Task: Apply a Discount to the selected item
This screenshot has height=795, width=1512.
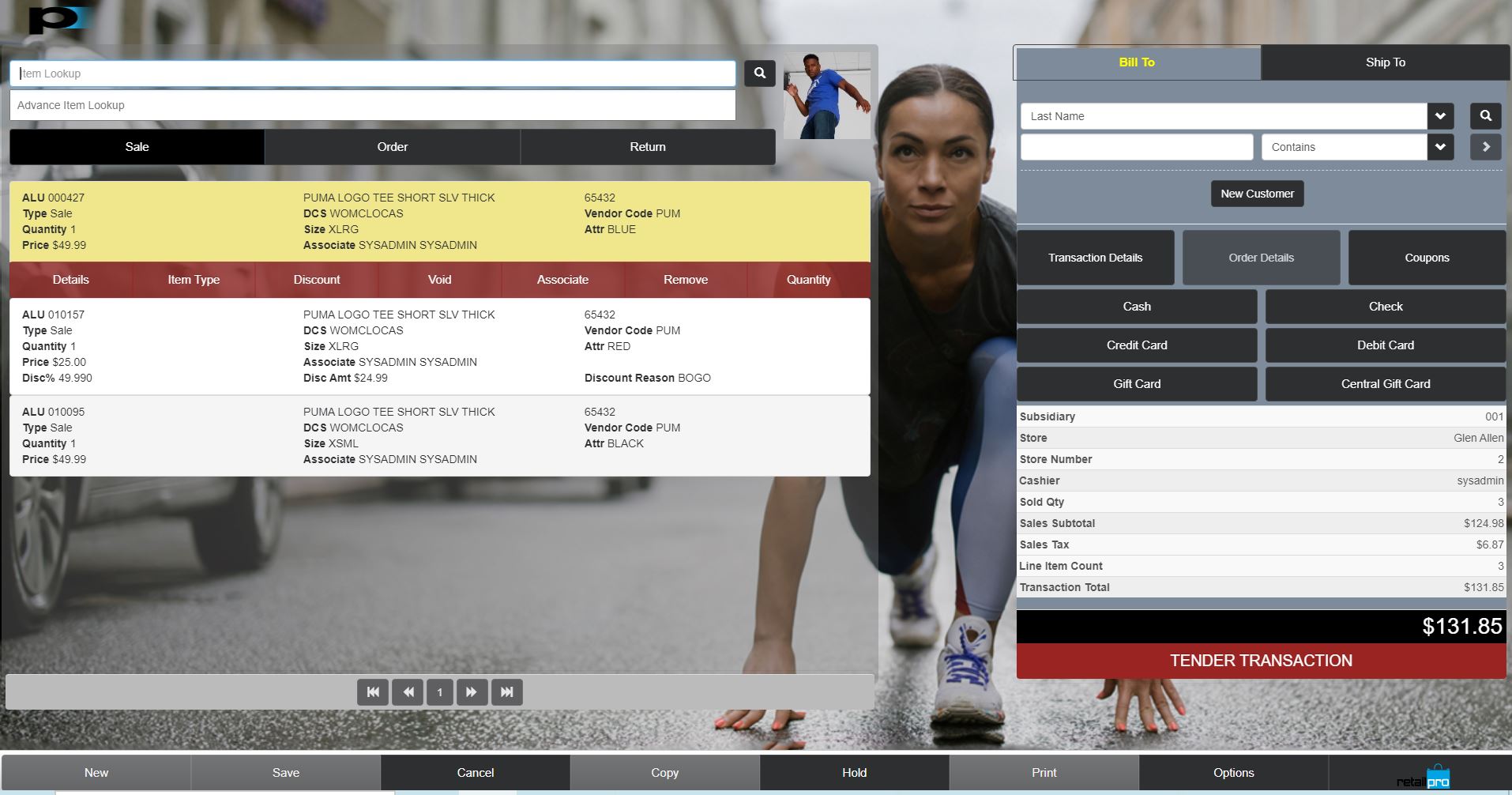Action: 316,279
